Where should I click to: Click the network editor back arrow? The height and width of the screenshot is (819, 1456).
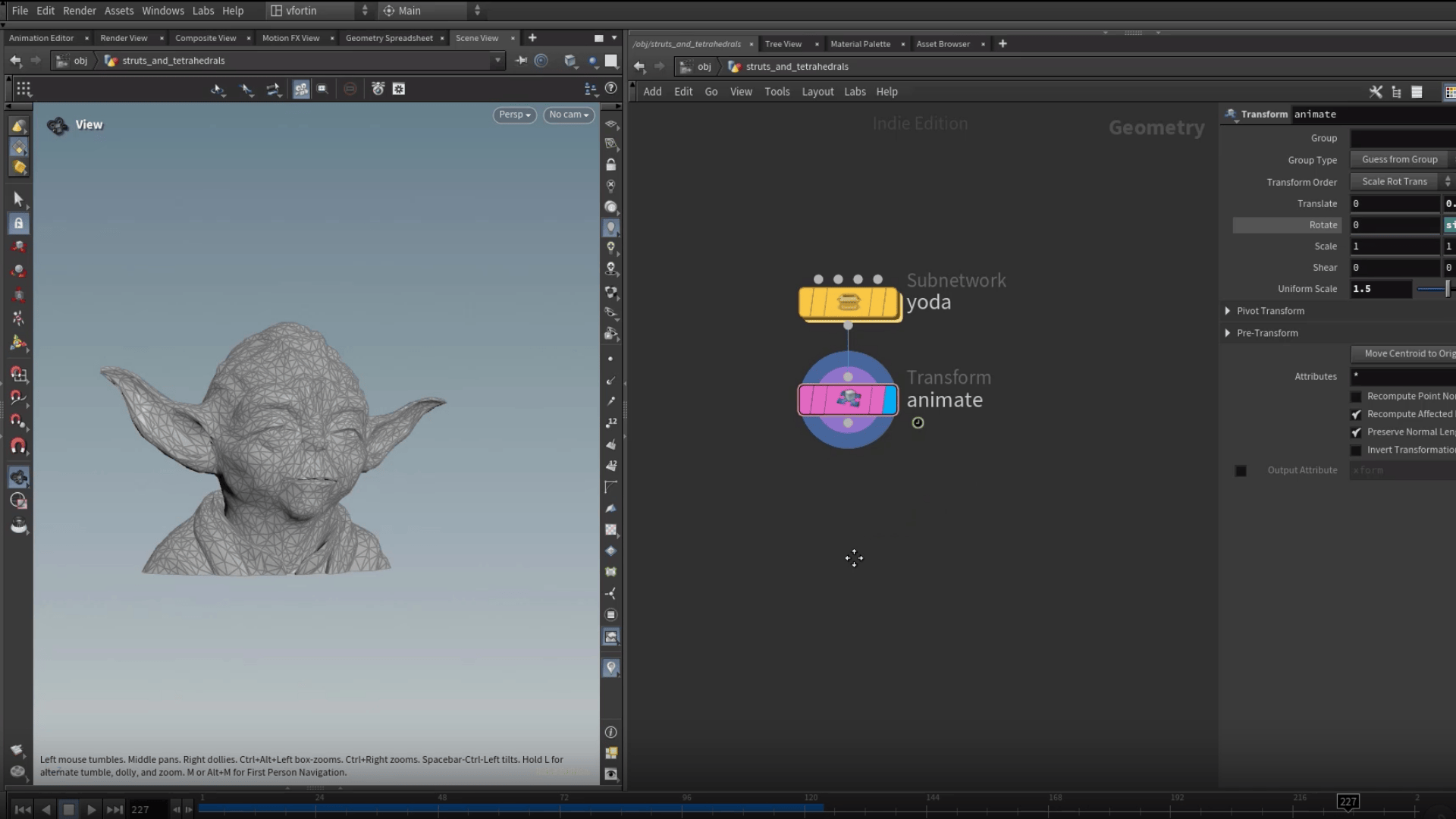click(x=639, y=67)
